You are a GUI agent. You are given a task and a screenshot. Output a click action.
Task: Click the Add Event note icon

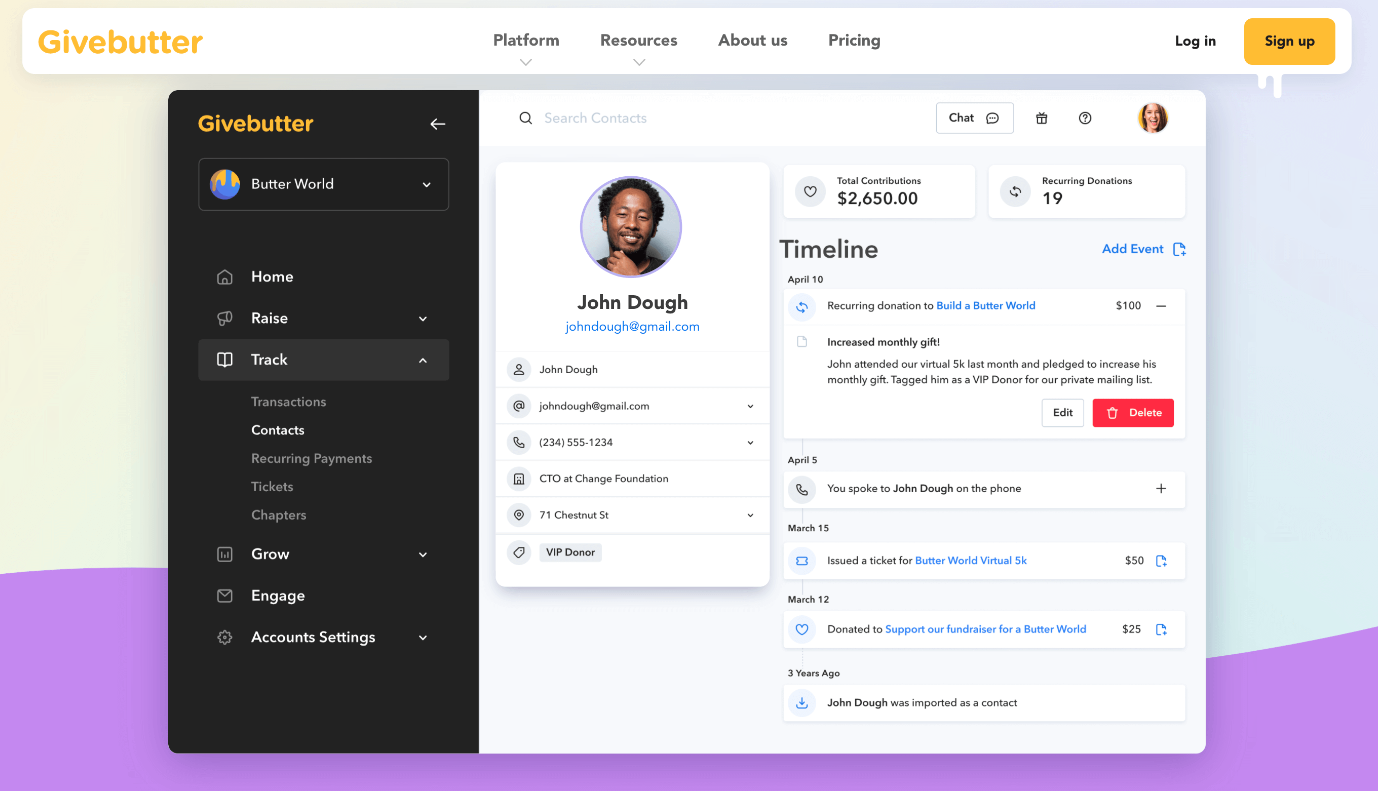[x=1179, y=249]
